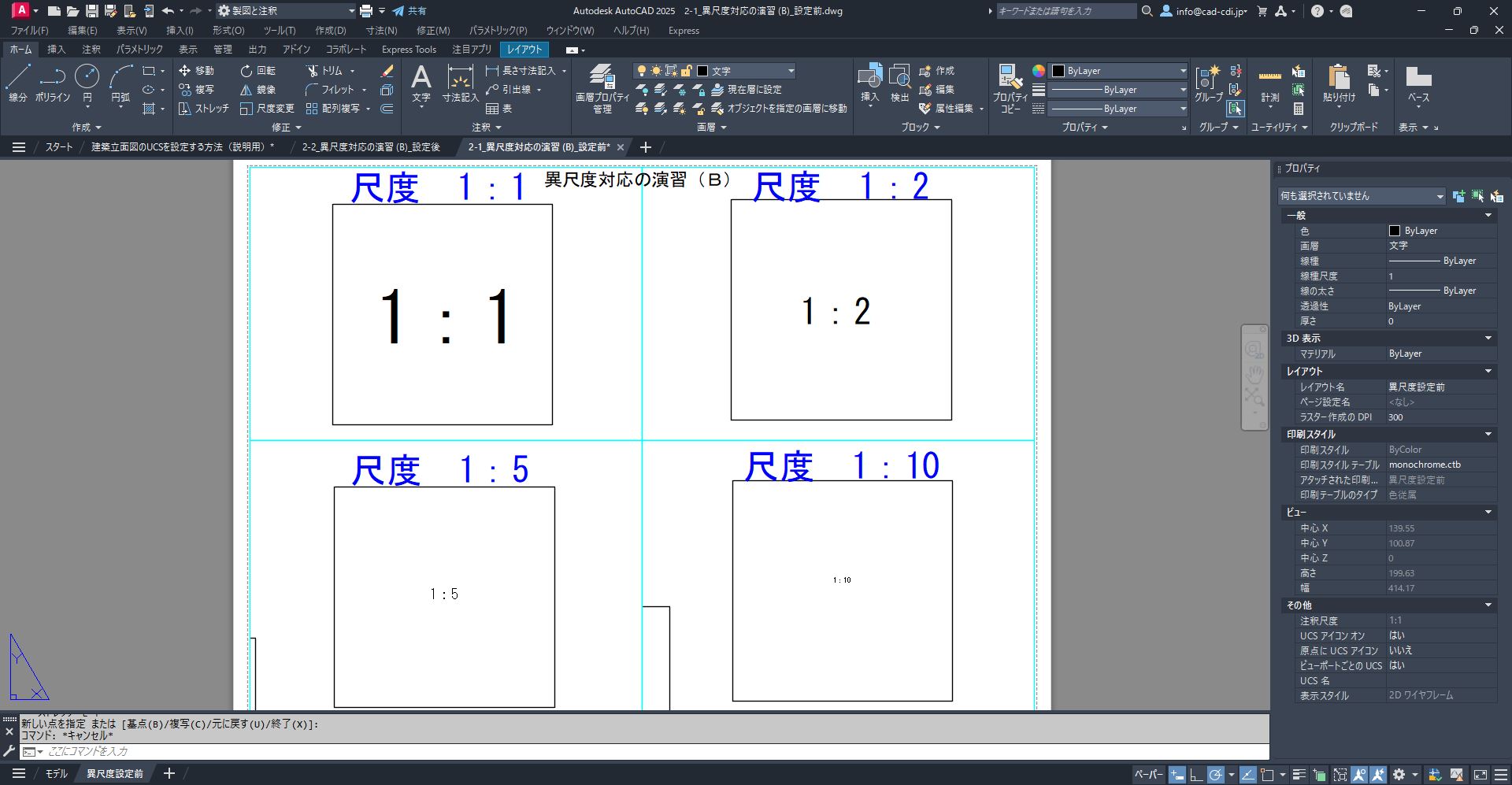
Task: Click the 現在層に設定 button
Action: [x=744, y=89]
